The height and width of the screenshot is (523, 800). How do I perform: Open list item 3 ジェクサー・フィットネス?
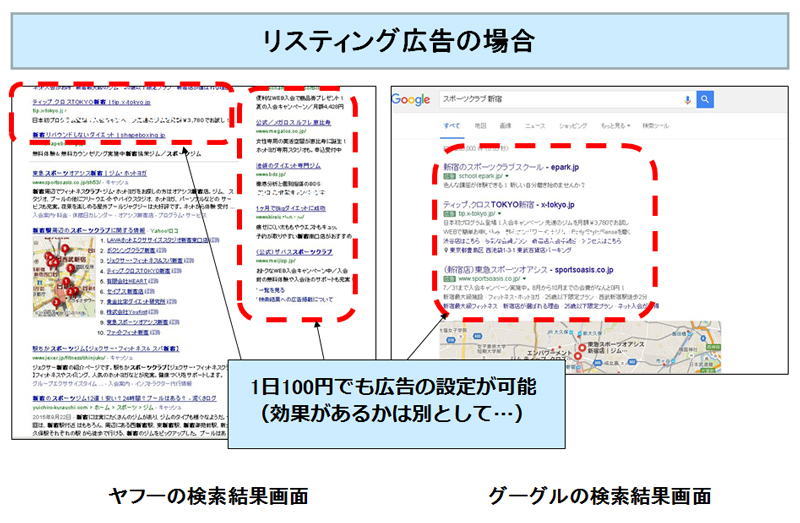pyautogui.click(x=144, y=261)
